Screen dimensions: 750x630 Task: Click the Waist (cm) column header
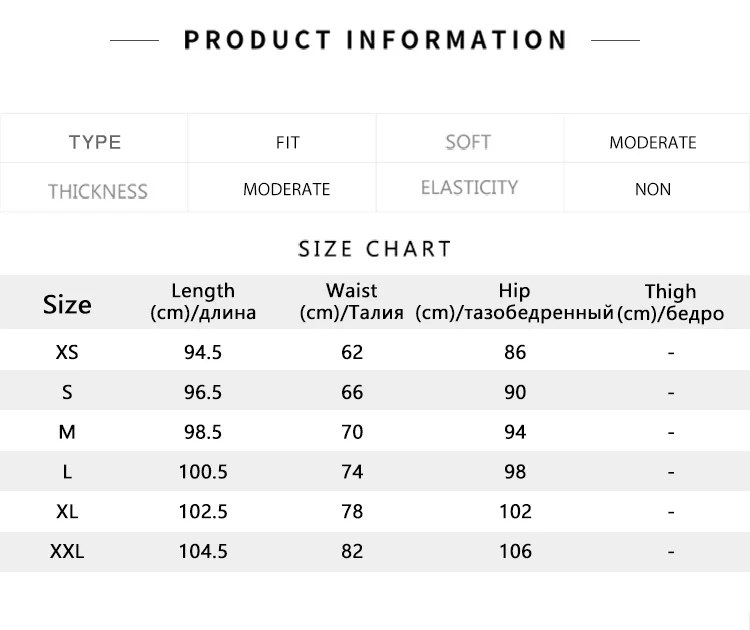(352, 302)
